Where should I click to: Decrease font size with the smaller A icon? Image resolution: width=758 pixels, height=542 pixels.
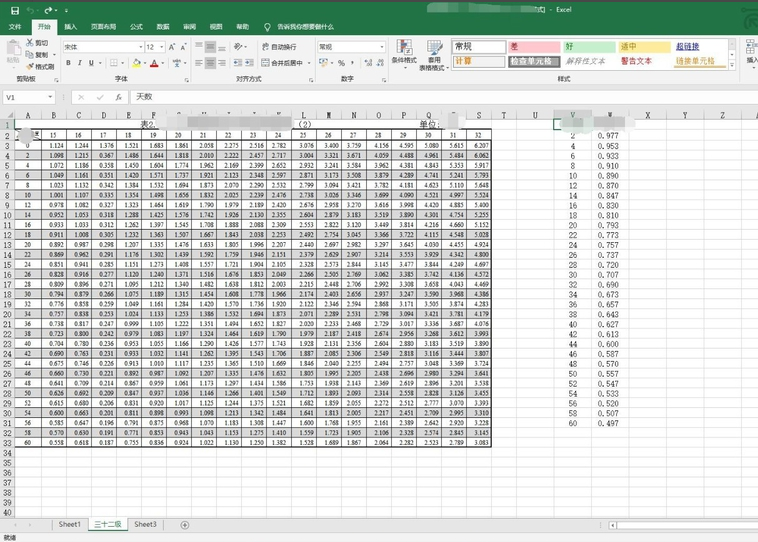[x=183, y=47]
